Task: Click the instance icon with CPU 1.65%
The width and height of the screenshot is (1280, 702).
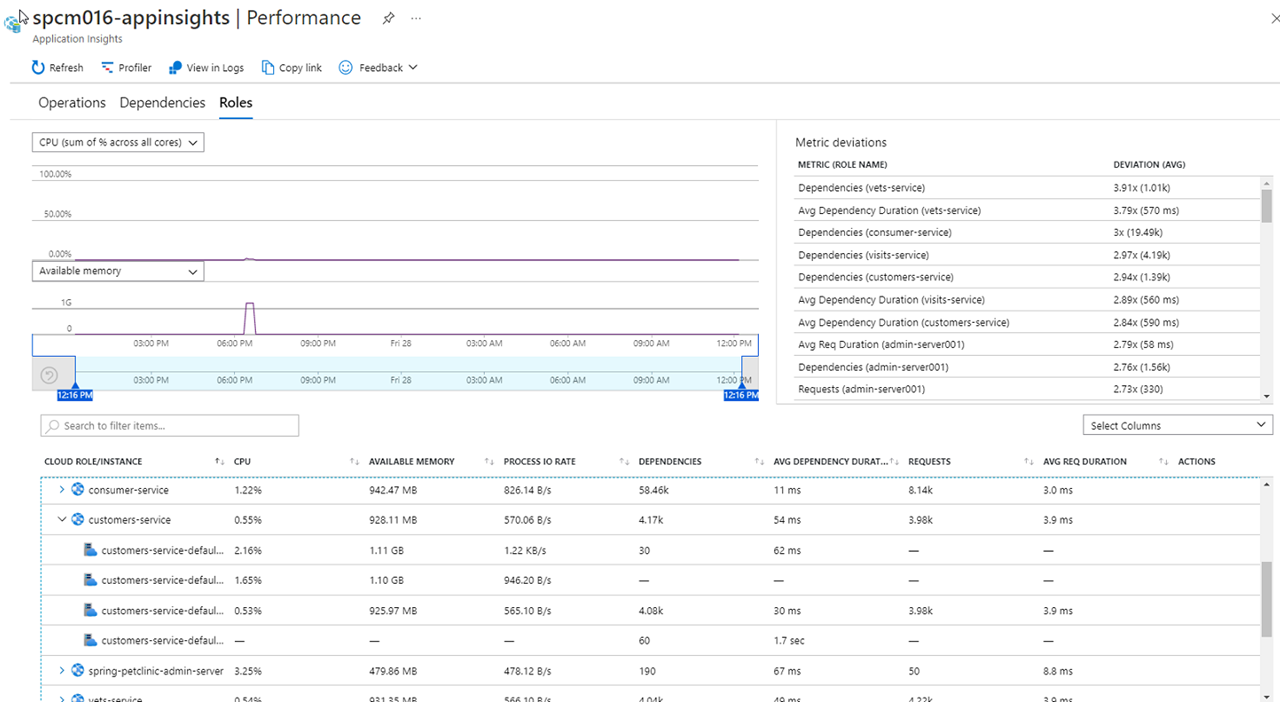Action: 90,580
